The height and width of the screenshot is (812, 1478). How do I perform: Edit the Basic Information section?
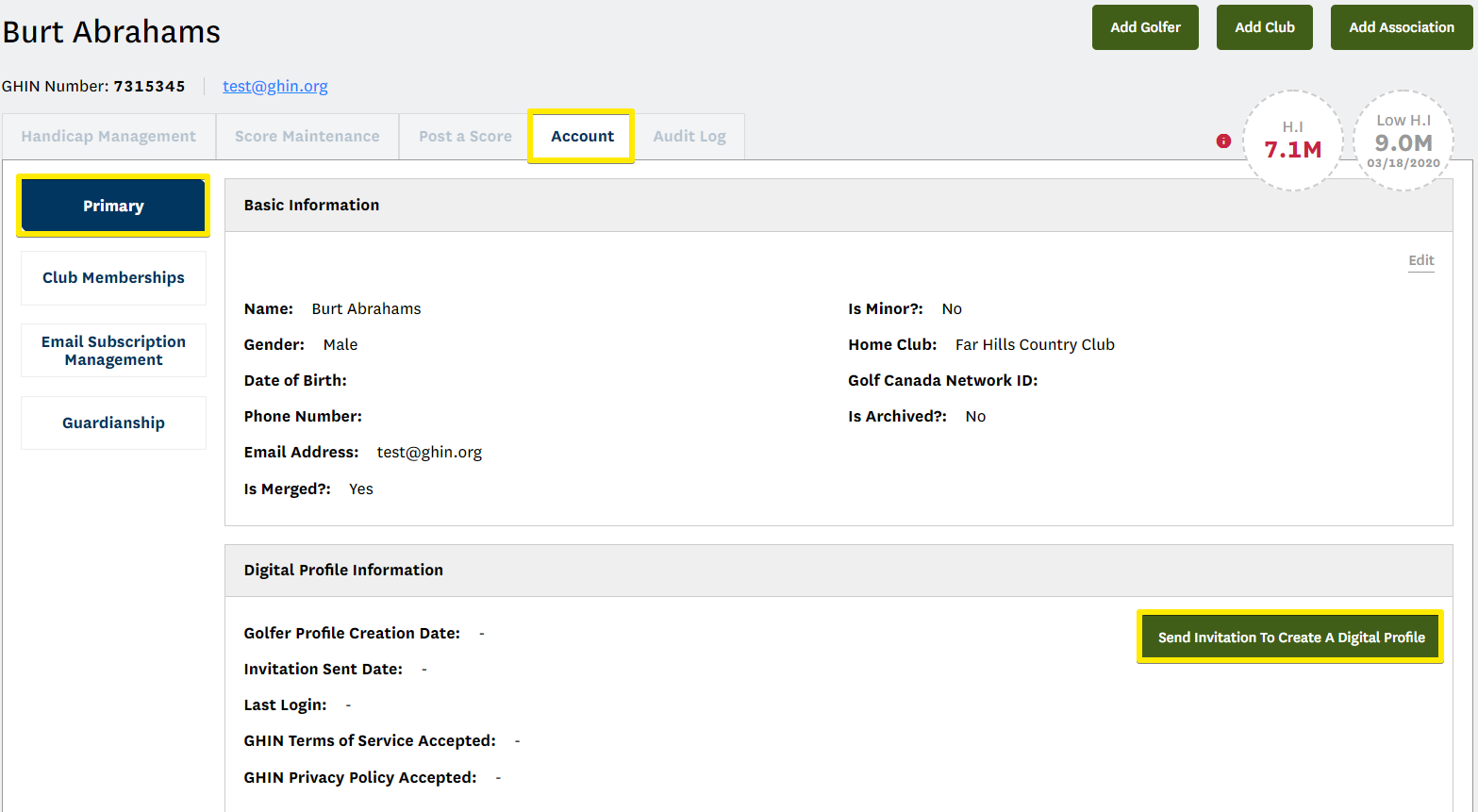pos(1420,260)
